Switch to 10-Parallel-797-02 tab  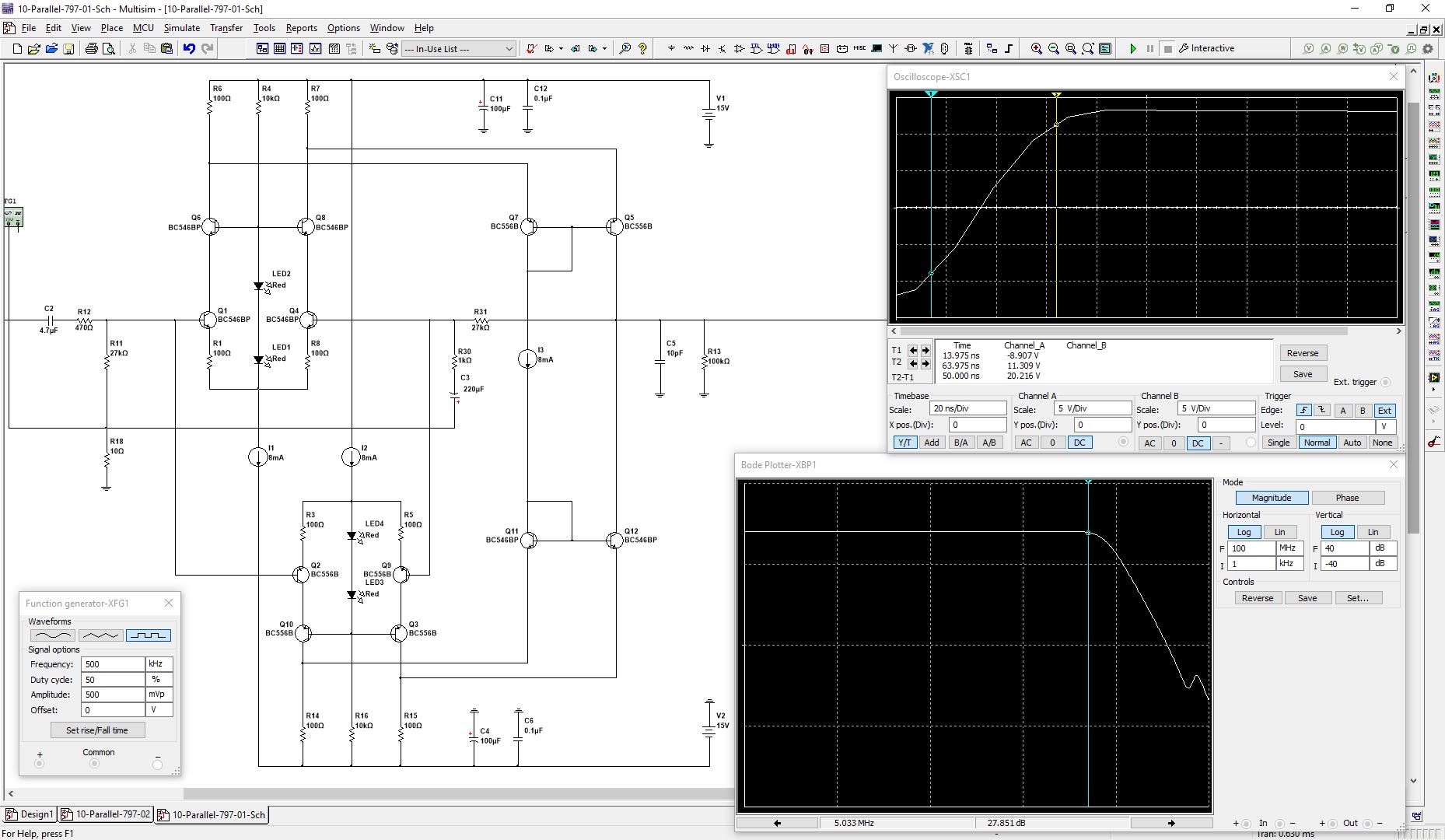tap(106, 814)
